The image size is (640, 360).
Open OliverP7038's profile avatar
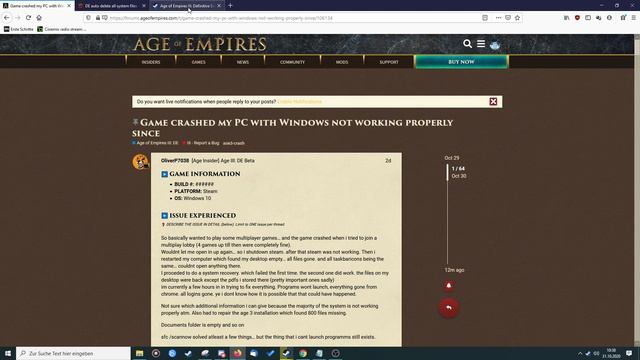[x=140, y=162]
